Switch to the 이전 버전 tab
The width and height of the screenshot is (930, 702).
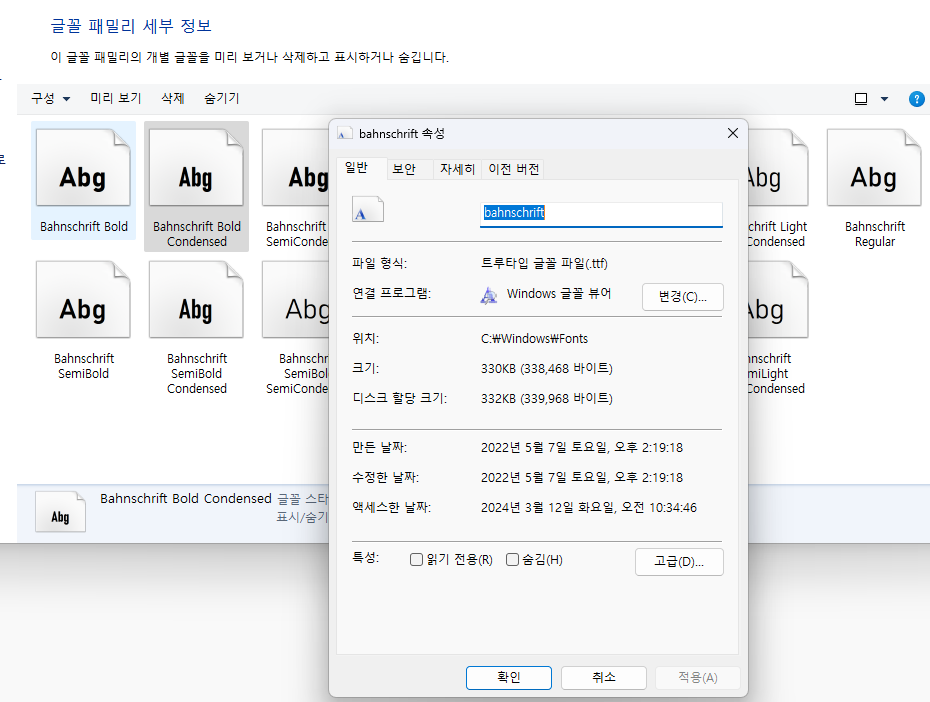pos(514,169)
